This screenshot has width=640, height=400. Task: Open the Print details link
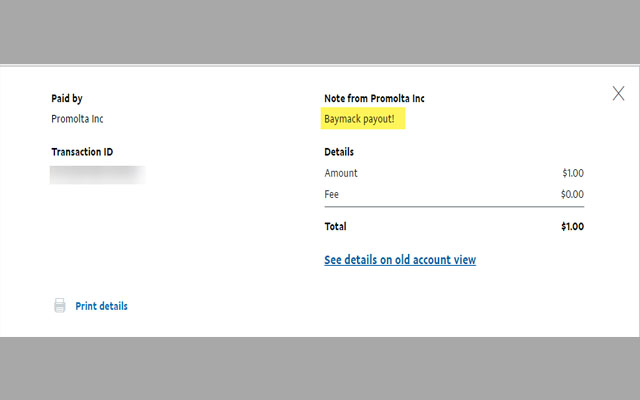click(101, 306)
